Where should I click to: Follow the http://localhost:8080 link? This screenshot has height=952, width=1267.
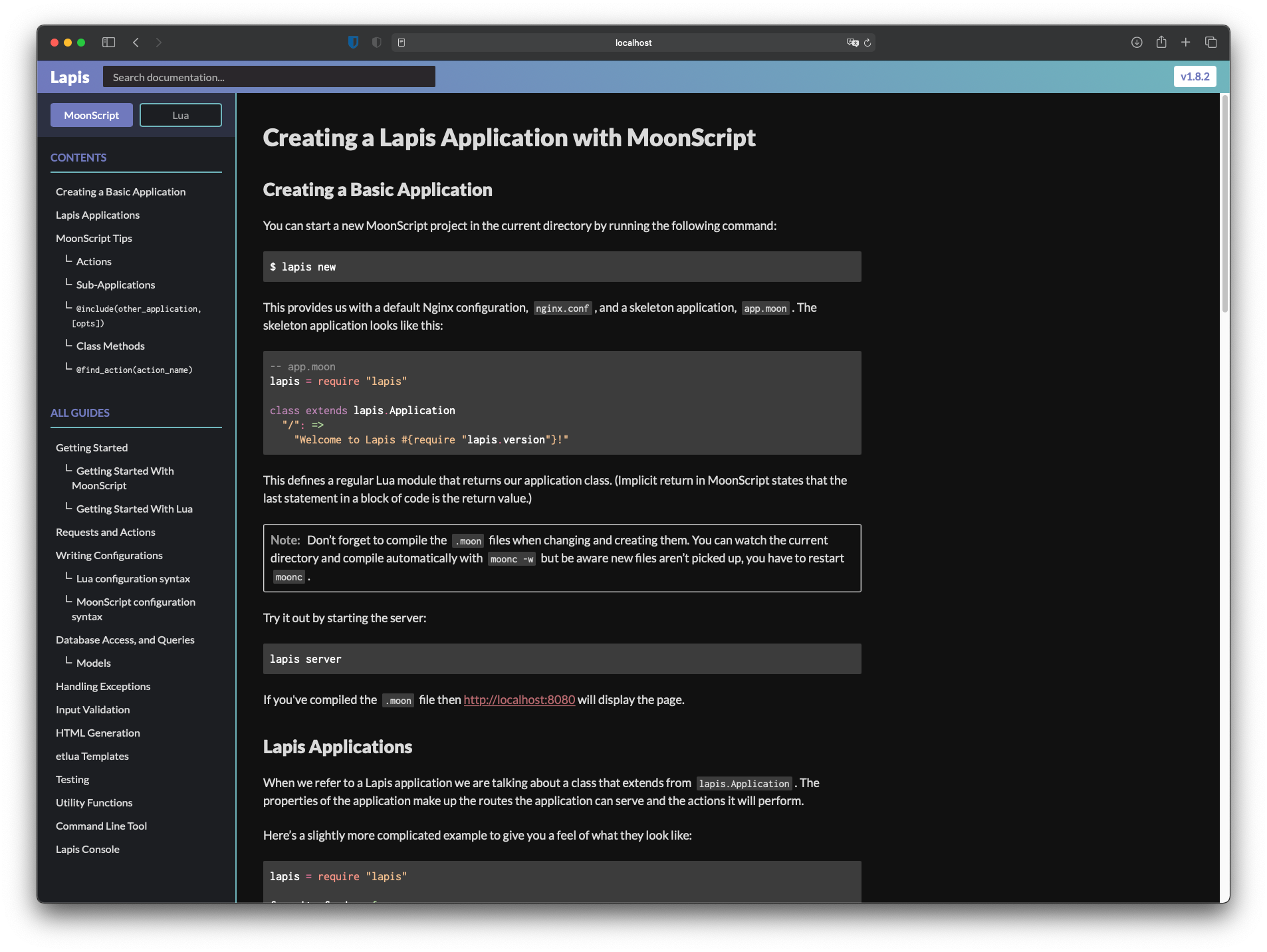519,699
